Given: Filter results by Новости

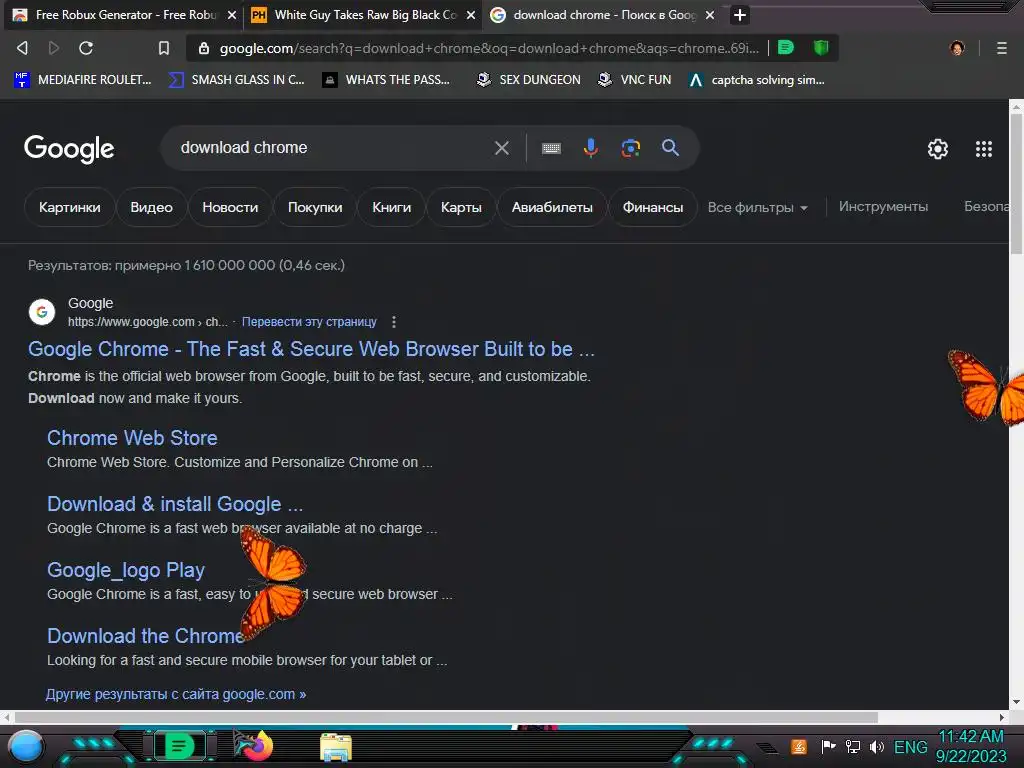Looking at the screenshot, I should [230, 207].
